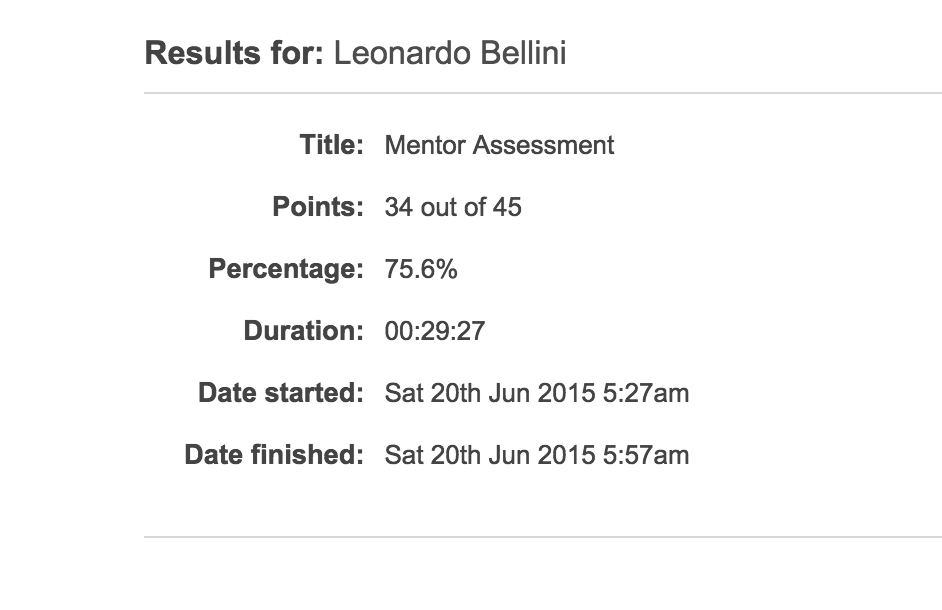Click the Duration label

coord(303,331)
